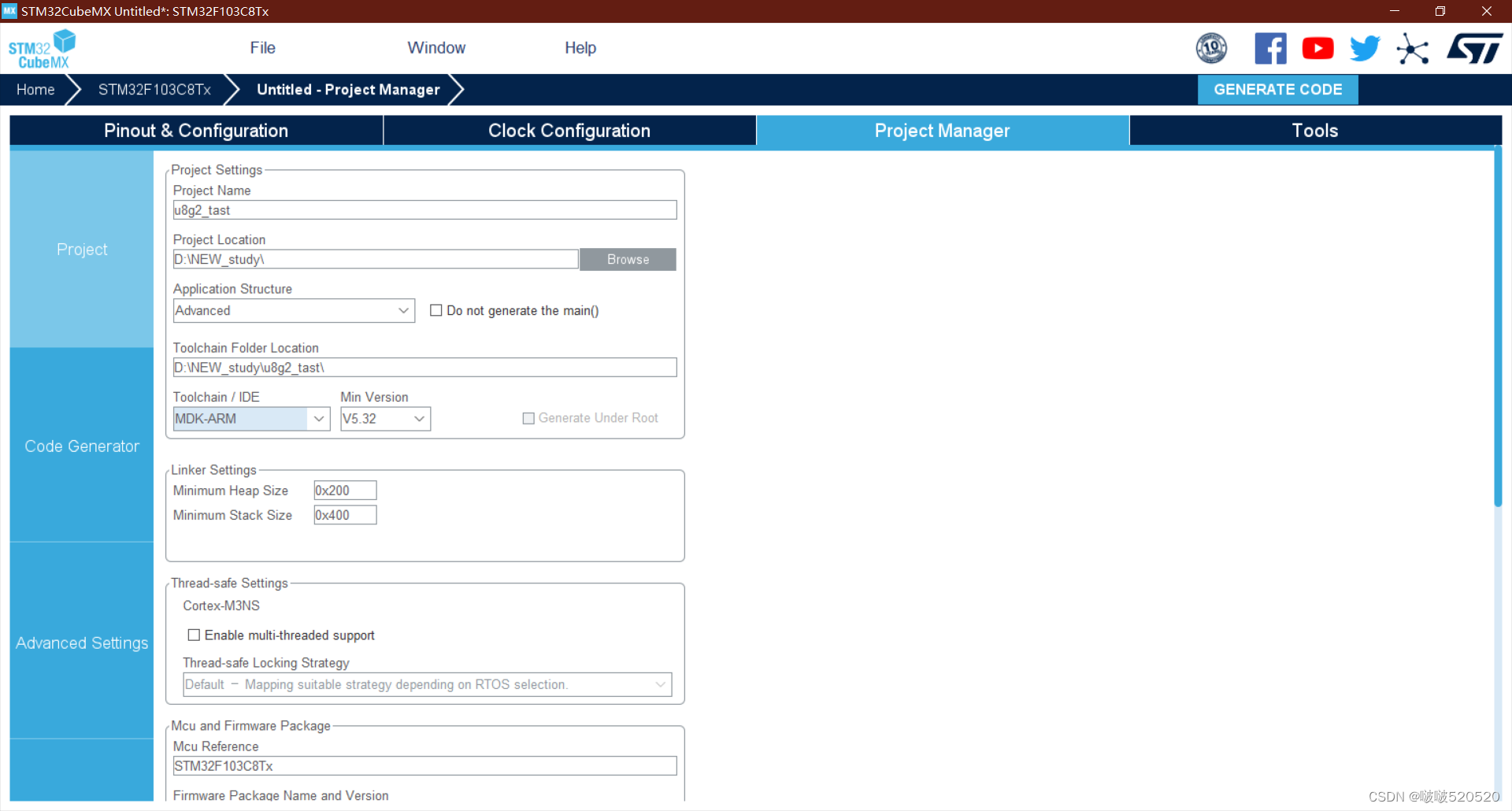Image resolution: width=1512 pixels, height=811 pixels.
Task: Click the ST logo icon
Action: tap(1475, 48)
